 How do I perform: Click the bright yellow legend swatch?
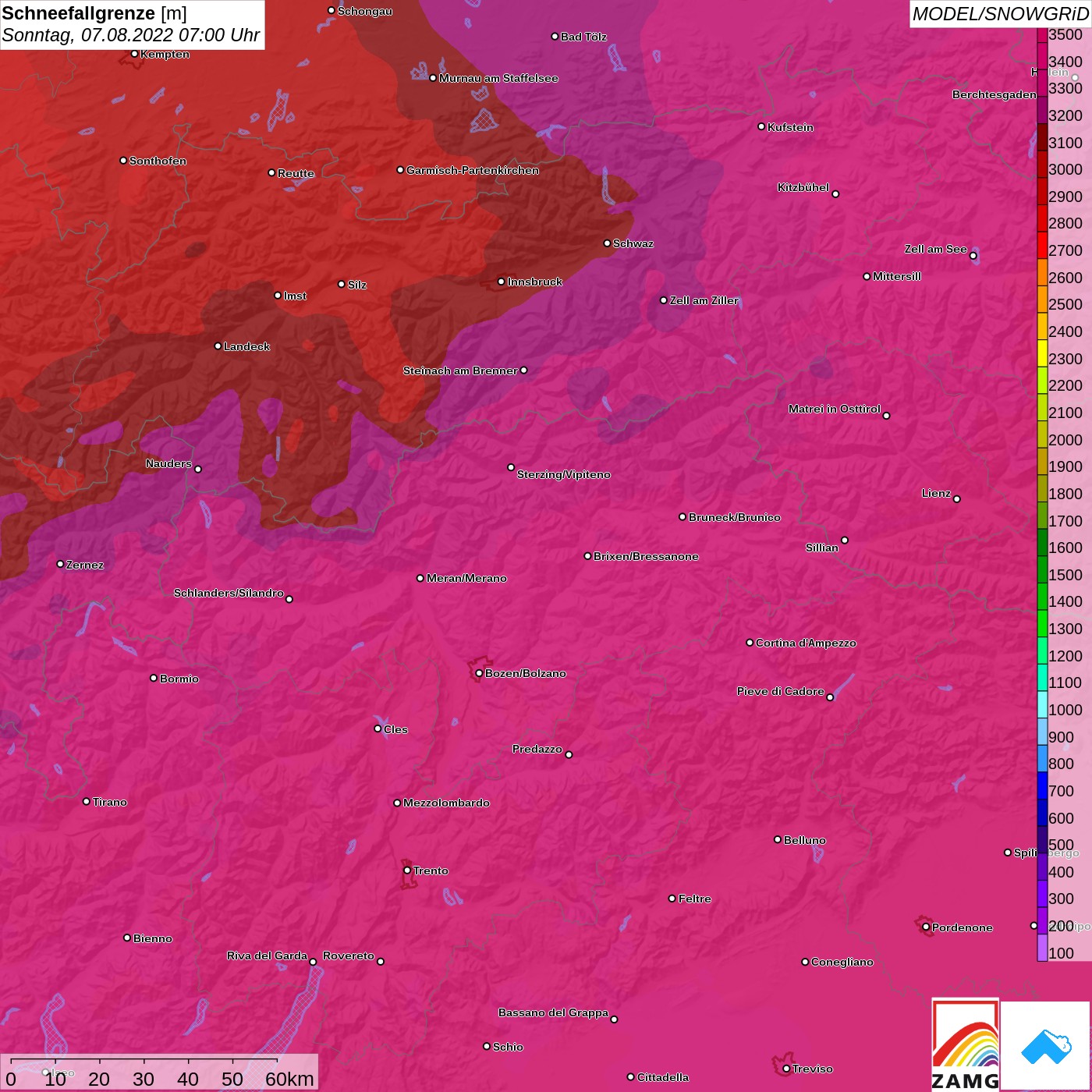pos(1042,353)
